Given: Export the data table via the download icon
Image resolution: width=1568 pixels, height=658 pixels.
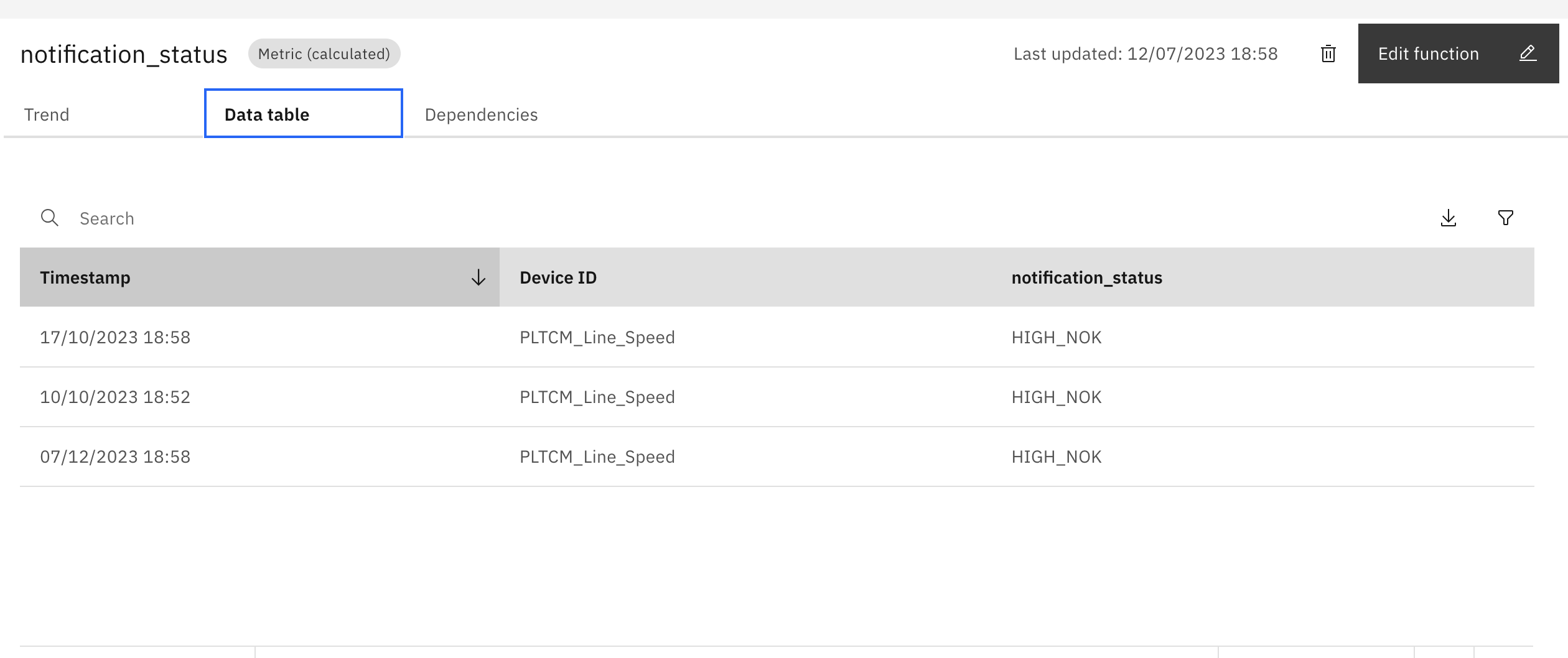Looking at the screenshot, I should pos(1448,218).
